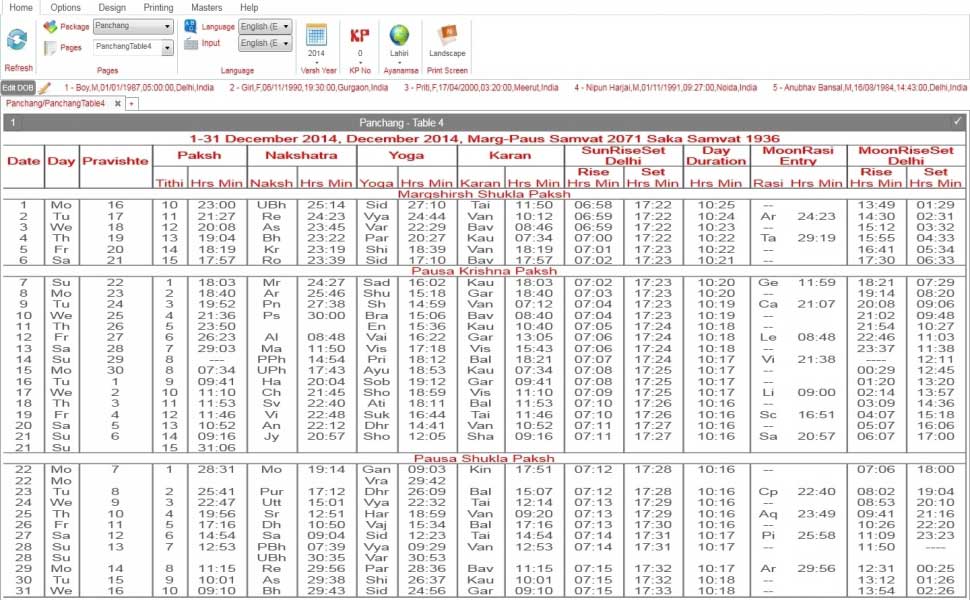
Task: Click the Pausa Krishna Paksh heading
Action: (x=484, y=271)
